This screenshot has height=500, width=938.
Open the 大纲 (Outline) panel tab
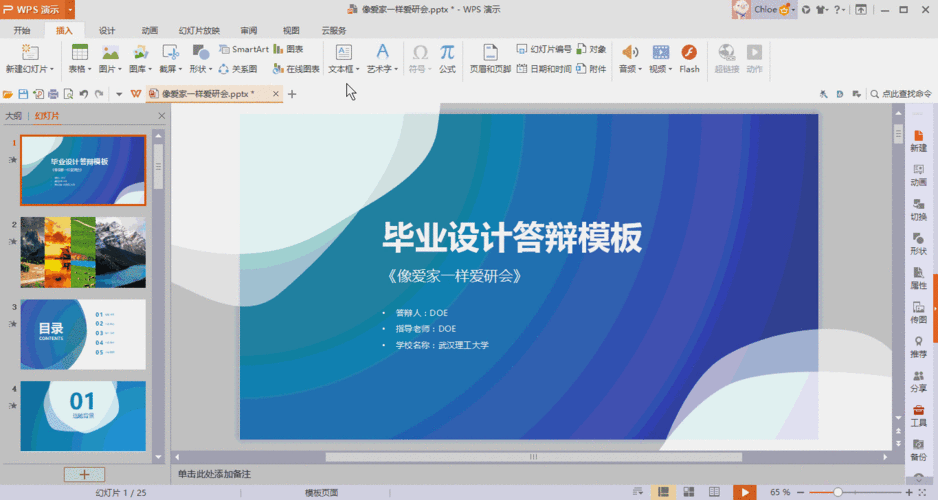click(13, 116)
